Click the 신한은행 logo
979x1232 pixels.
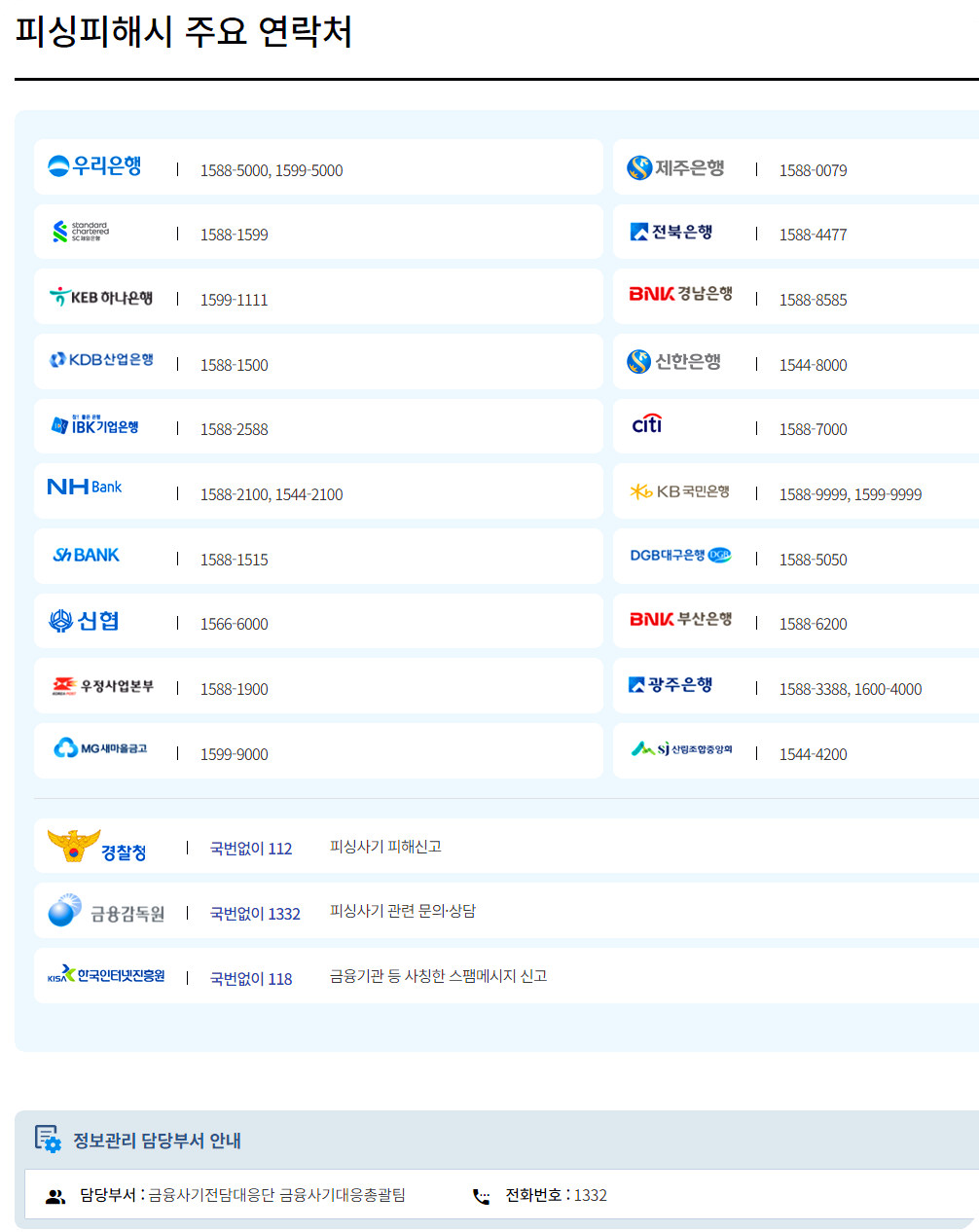[673, 361]
